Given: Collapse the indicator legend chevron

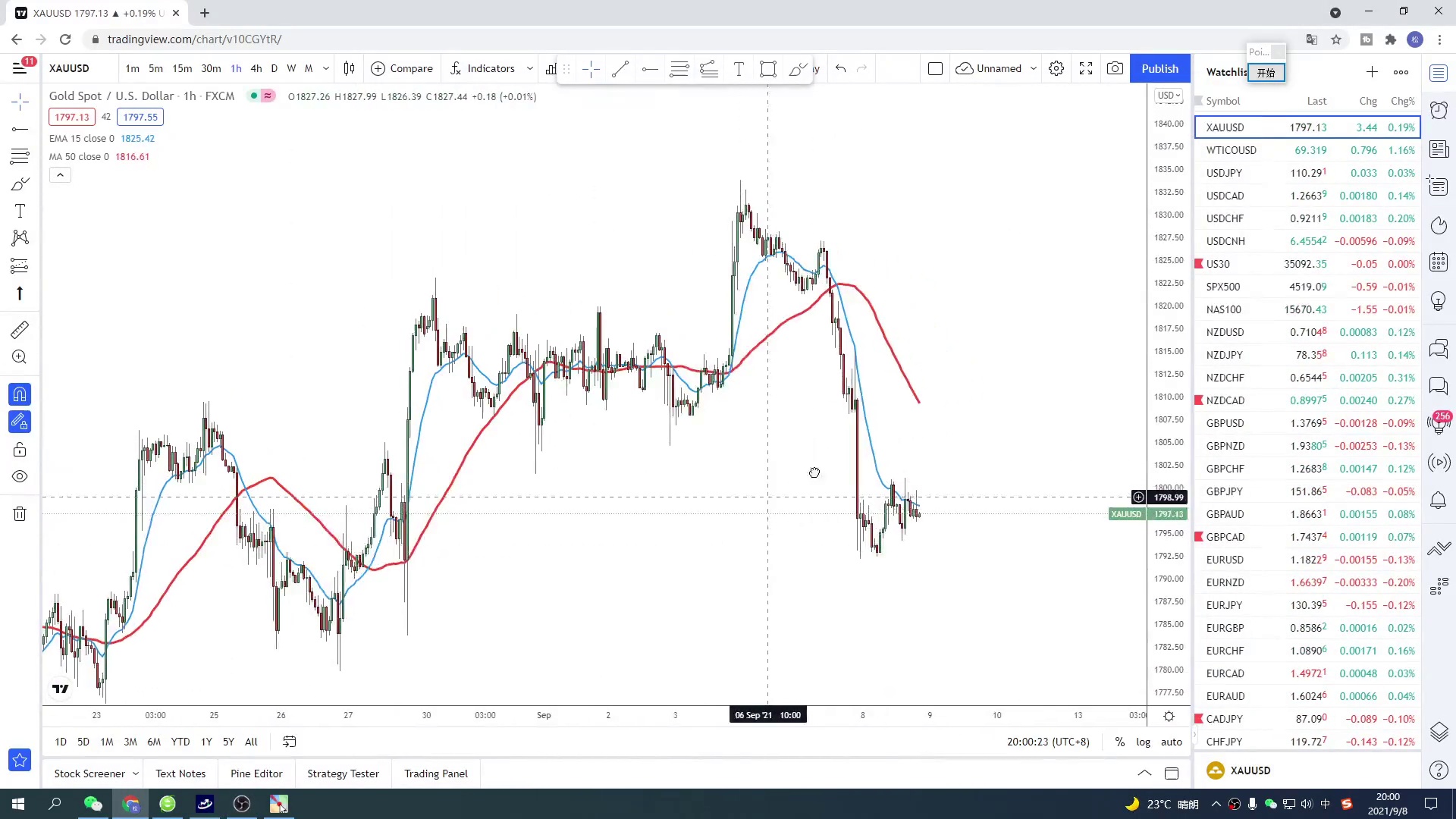Looking at the screenshot, I should pyautogui.click(x=60, y=175).
